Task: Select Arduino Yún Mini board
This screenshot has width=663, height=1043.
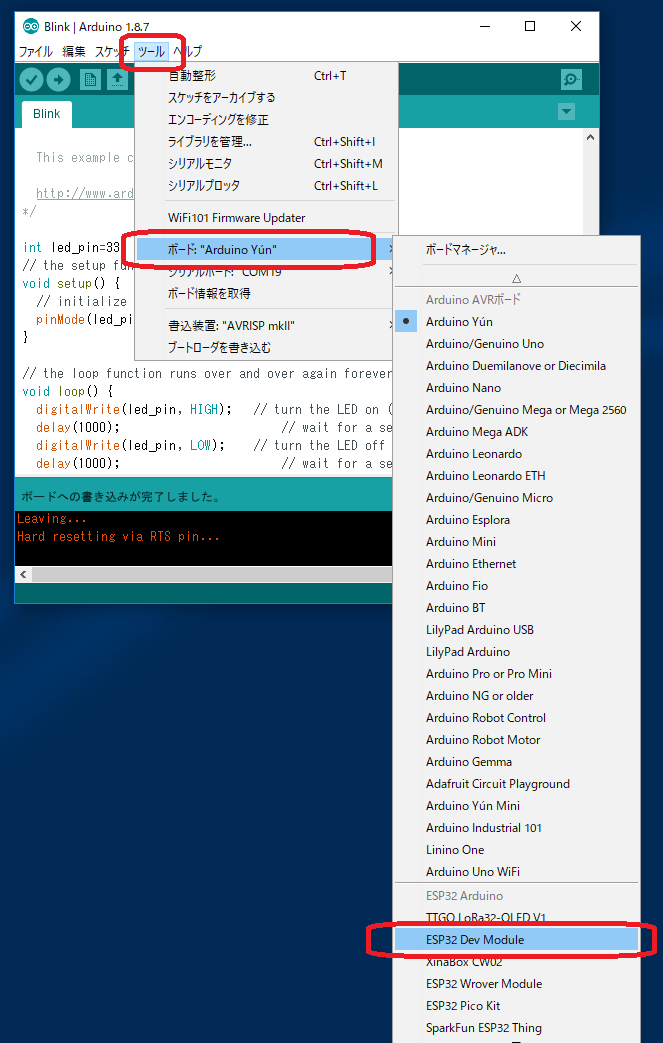Action: pyautogui.click(x=517, y=806)
